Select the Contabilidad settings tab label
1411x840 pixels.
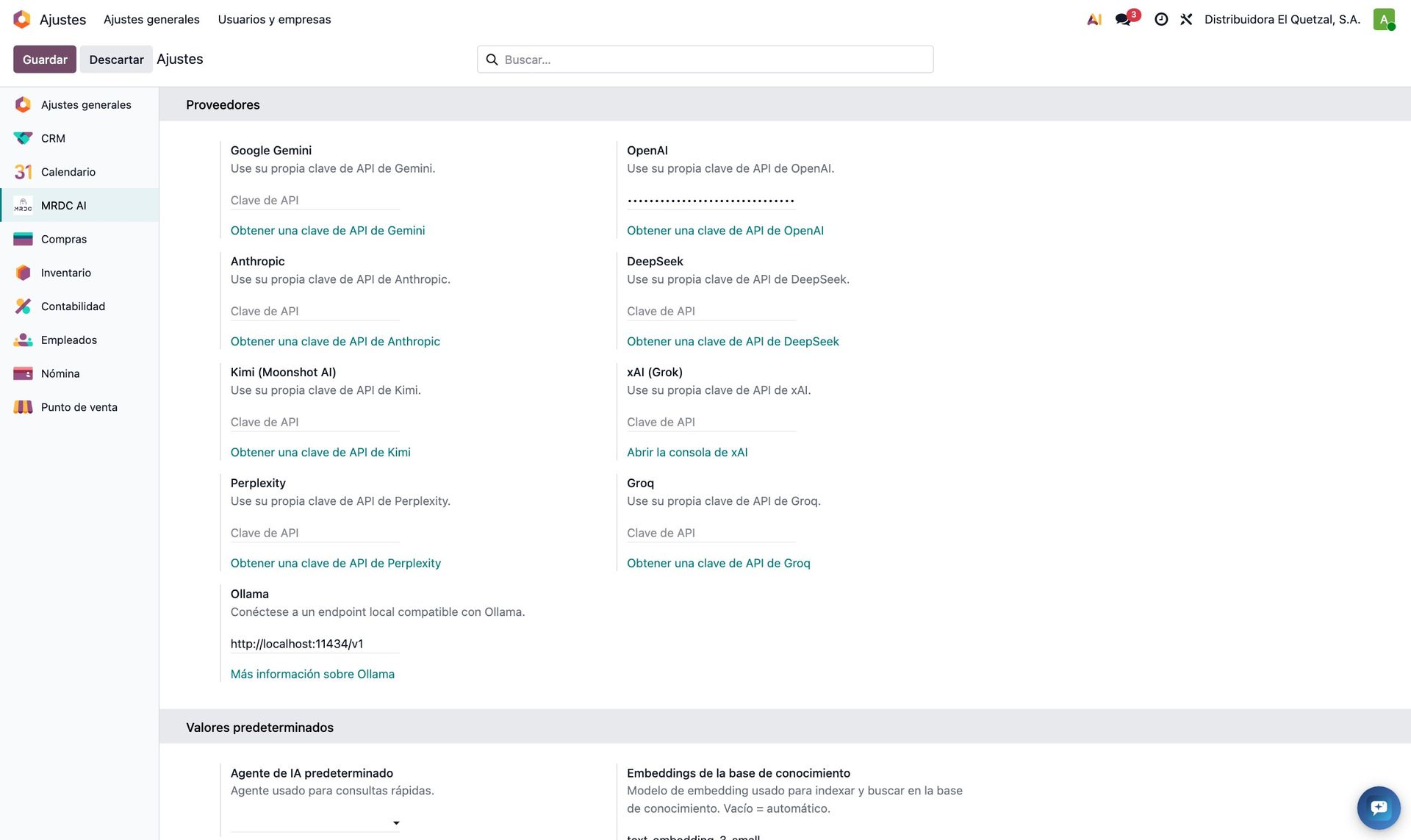pos(73,306)
